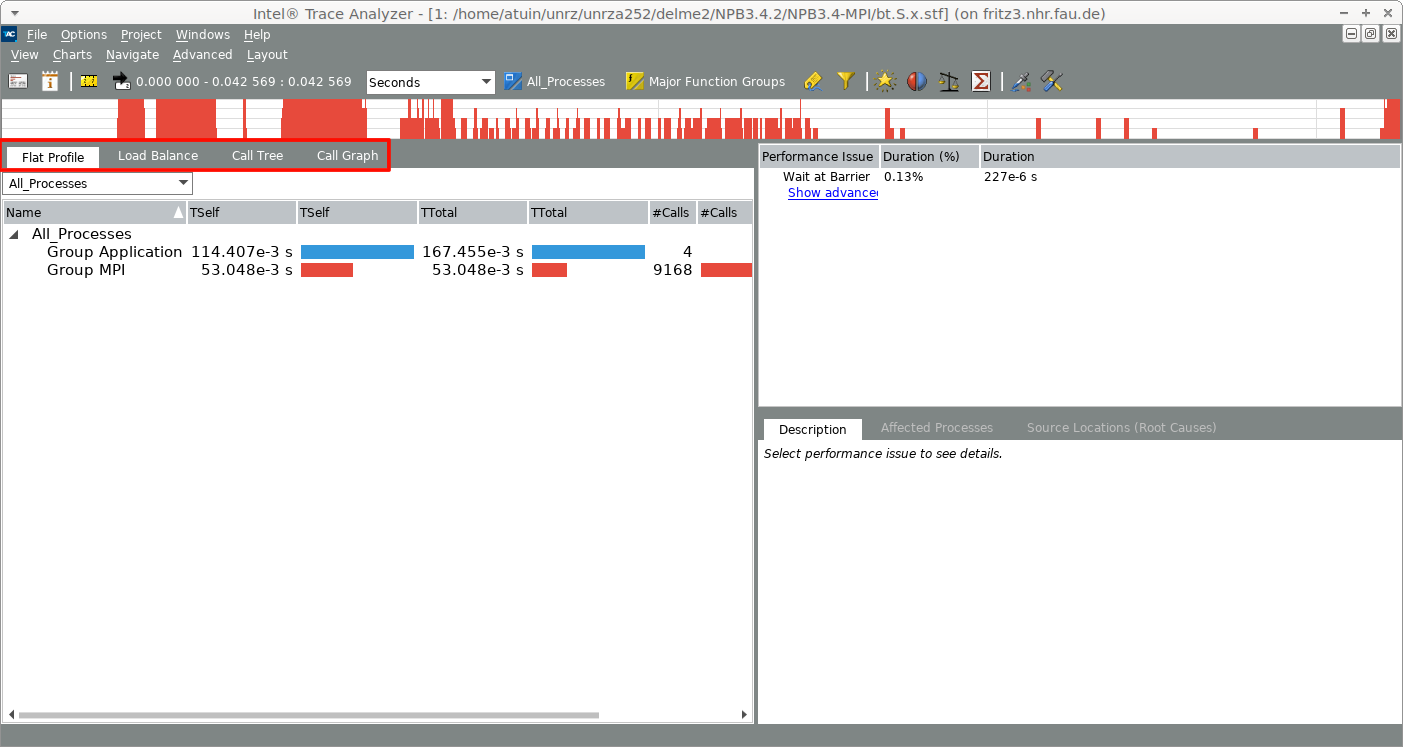Open the Layout menu
Screen dimensions: 1403x747
[x=267, y=55]
